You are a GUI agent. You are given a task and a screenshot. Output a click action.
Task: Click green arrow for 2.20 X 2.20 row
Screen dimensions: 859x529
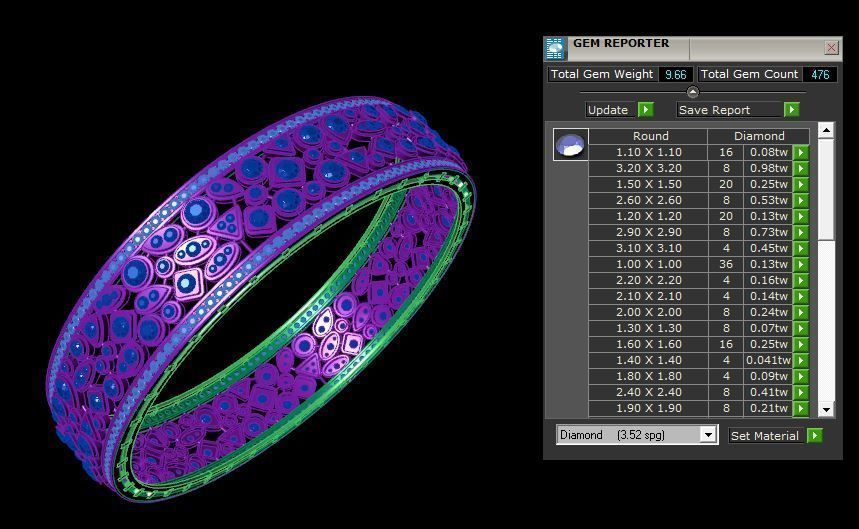(x=801, y=280)
